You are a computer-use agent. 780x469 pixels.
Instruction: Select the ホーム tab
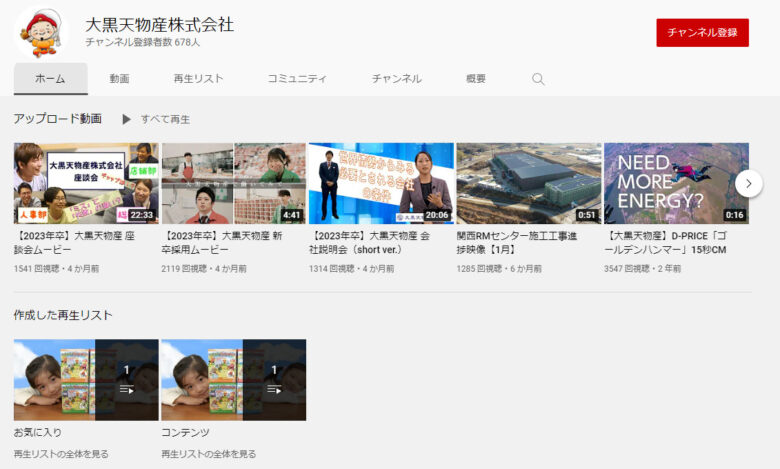tap(50, 79)
